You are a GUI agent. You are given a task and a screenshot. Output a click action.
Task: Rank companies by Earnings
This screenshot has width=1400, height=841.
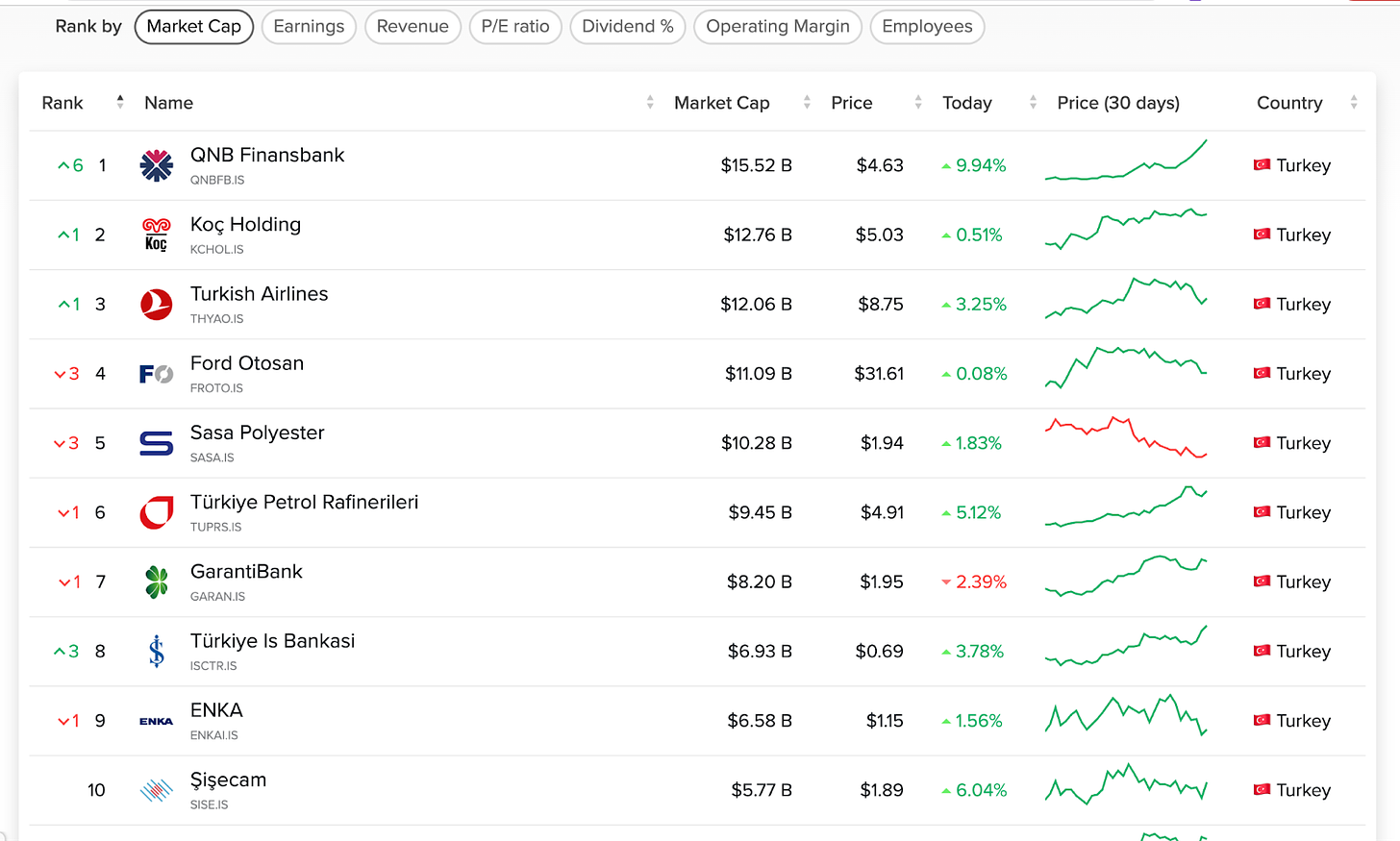[x=309, y=27]
